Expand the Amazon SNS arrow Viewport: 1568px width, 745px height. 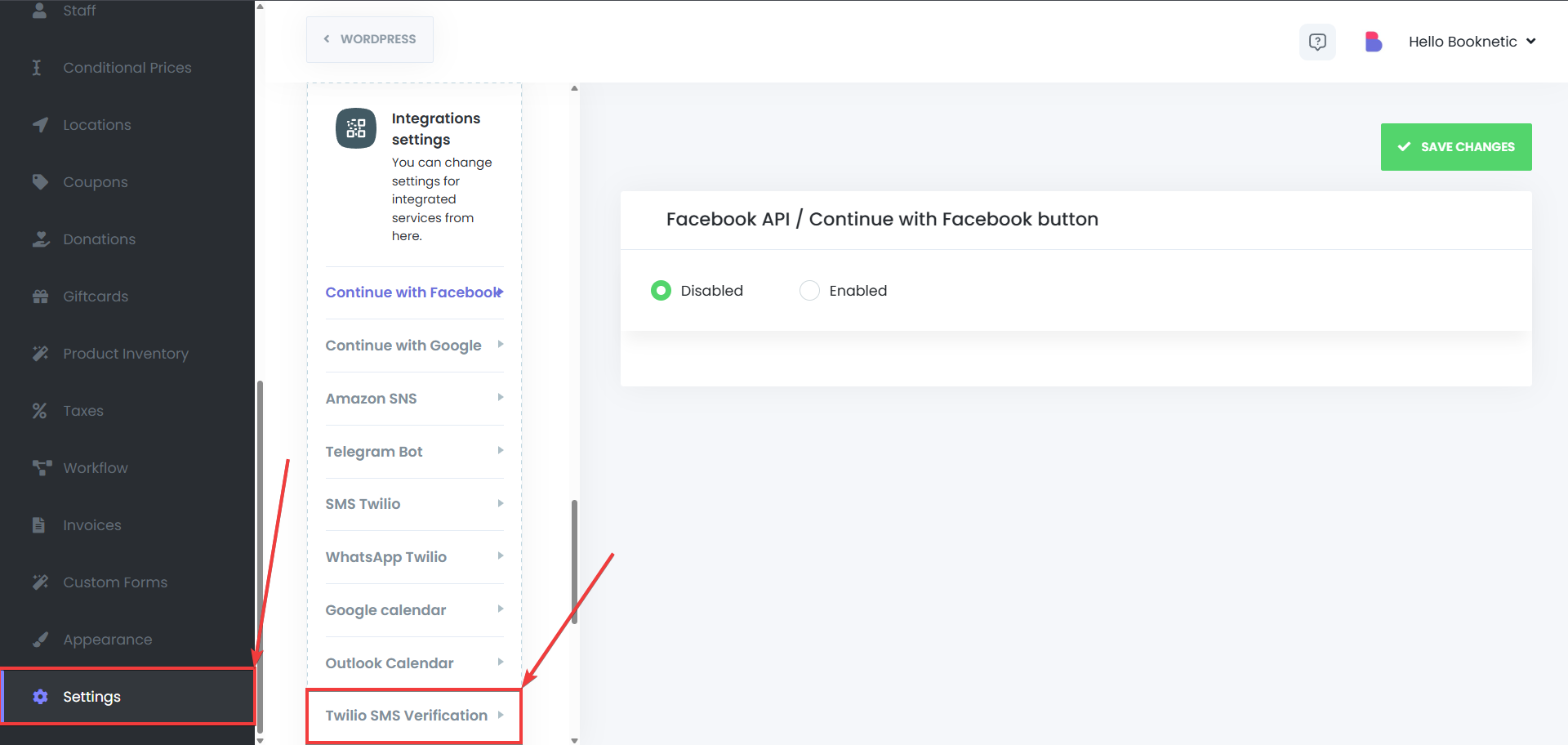click(x=501, y=398)
